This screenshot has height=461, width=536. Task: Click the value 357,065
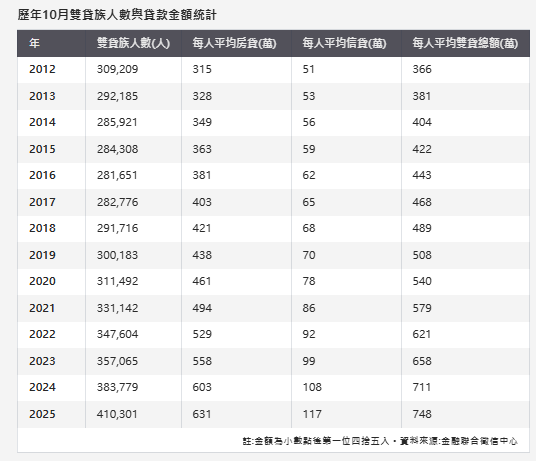tap(117, 361)
